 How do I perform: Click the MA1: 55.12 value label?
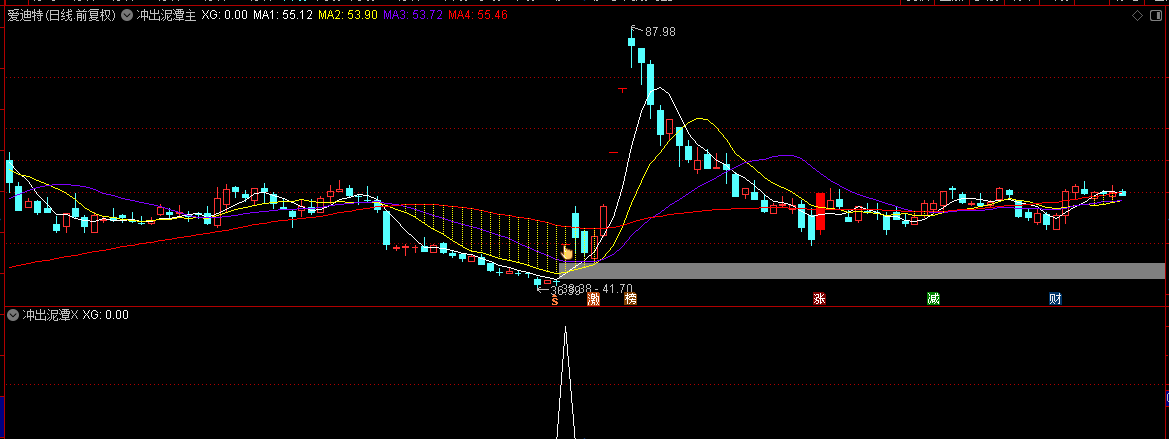coord(283,15)
